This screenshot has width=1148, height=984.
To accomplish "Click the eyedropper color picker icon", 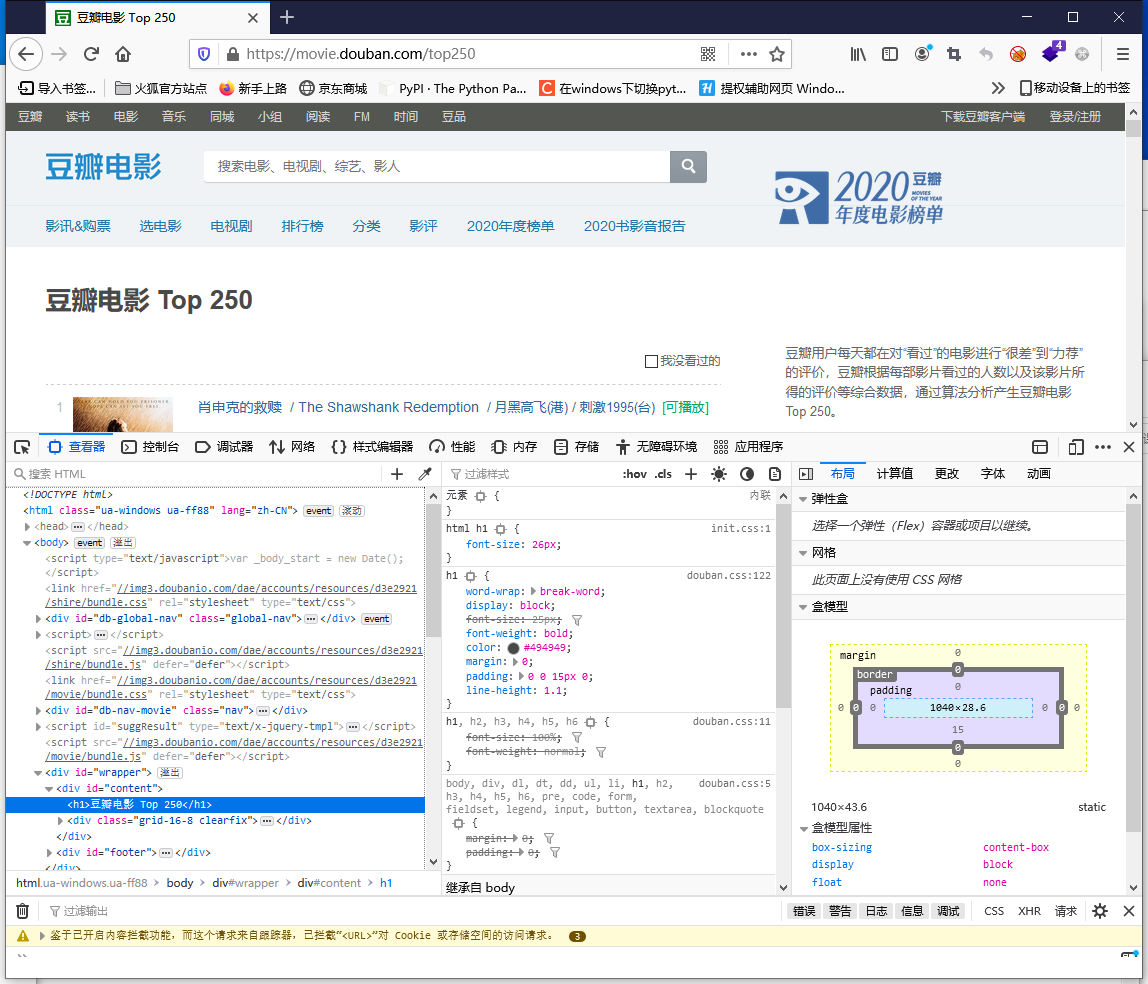I will [424, 474].
